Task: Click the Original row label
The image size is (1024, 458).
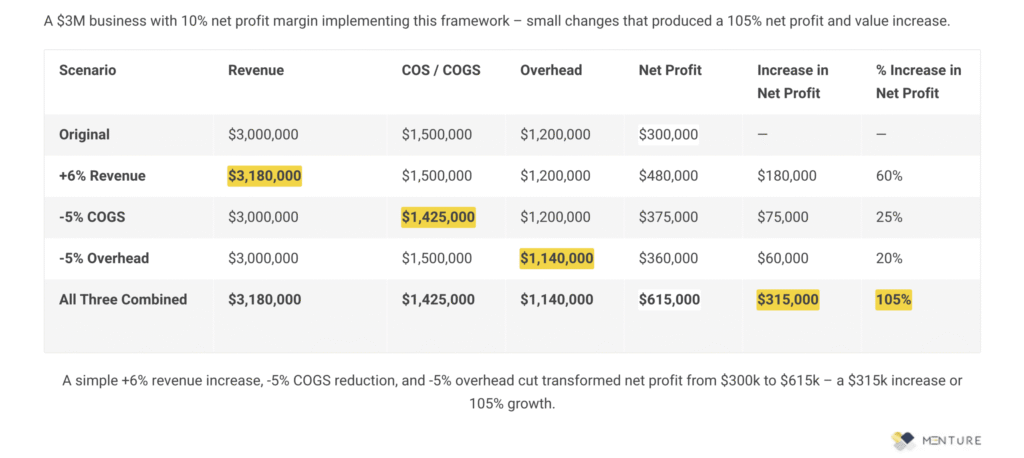Action: pyautogui.click(x=84, y=134)
